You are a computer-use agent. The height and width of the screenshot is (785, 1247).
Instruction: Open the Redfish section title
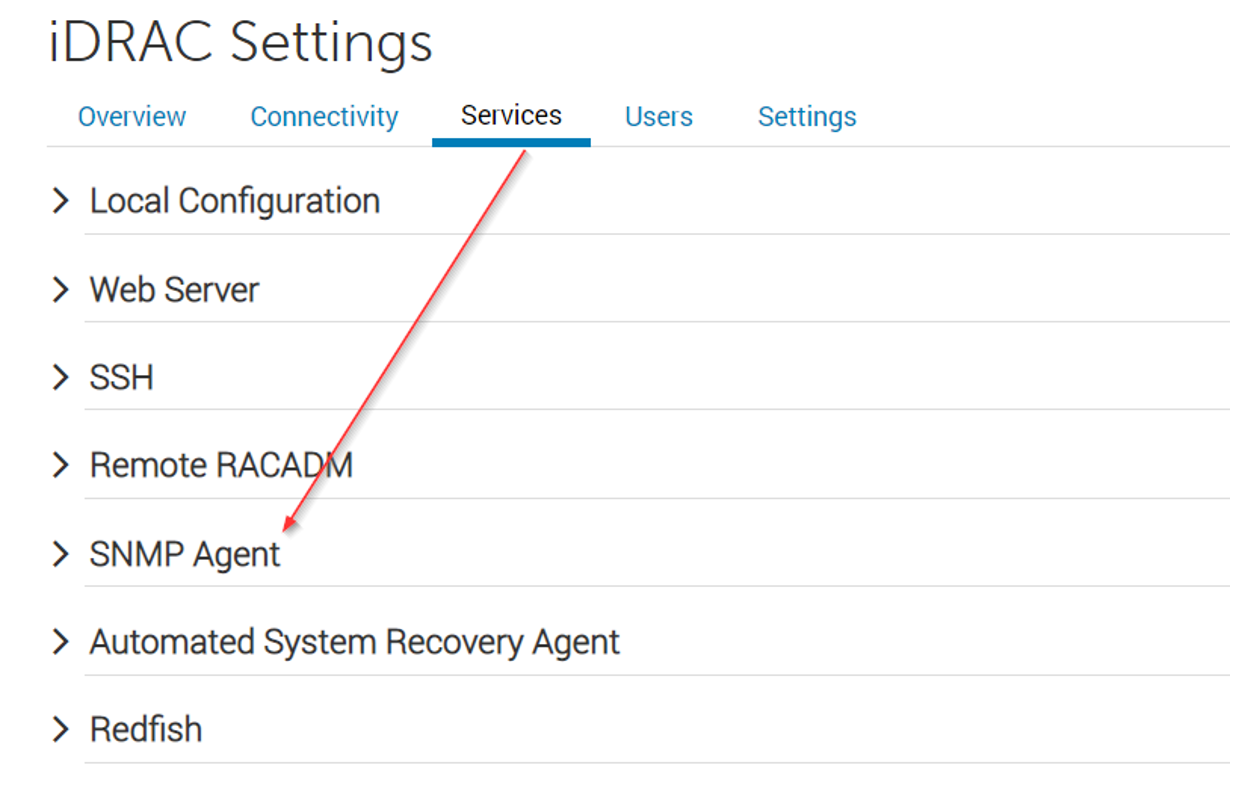(146, 730)
